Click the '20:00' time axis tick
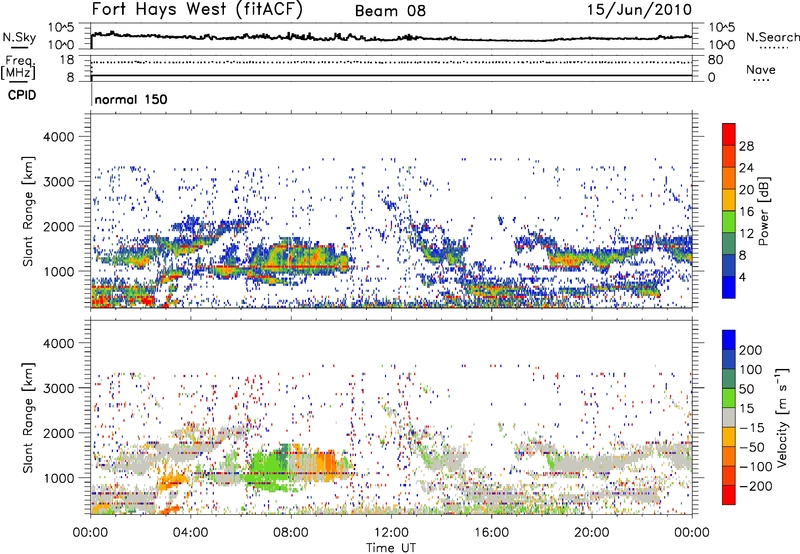The width and height of the screenshot is (800, 554). (x=591, y=533)
